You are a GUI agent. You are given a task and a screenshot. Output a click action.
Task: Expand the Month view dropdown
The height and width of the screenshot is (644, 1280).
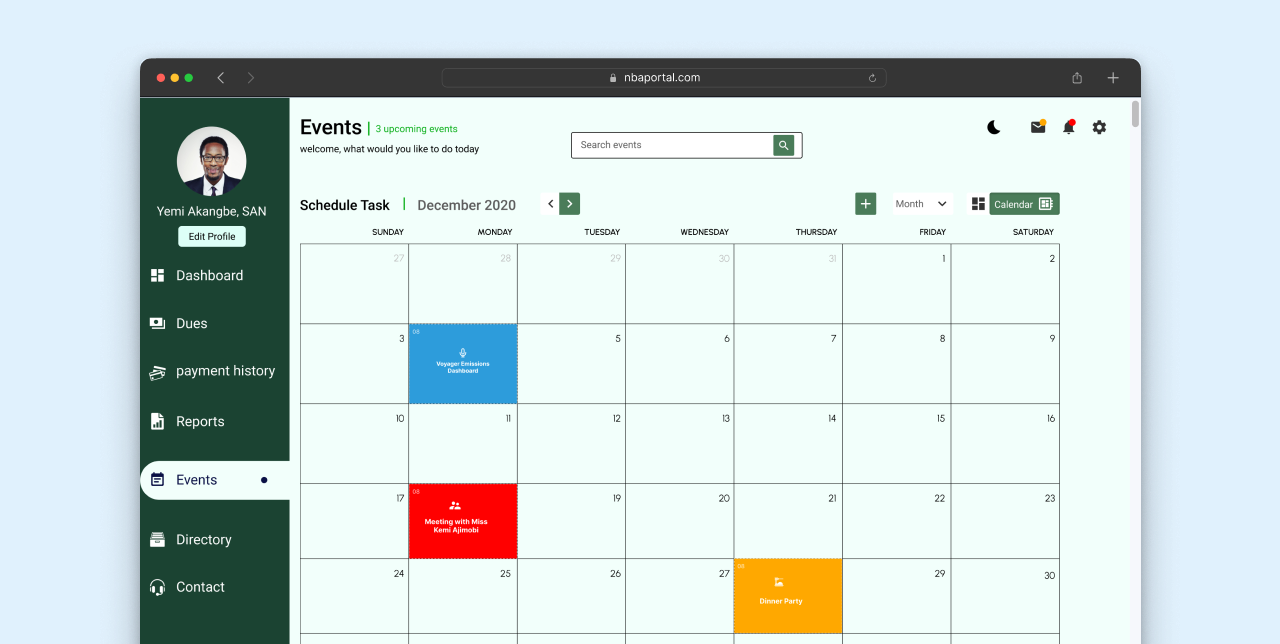(921, 204)
